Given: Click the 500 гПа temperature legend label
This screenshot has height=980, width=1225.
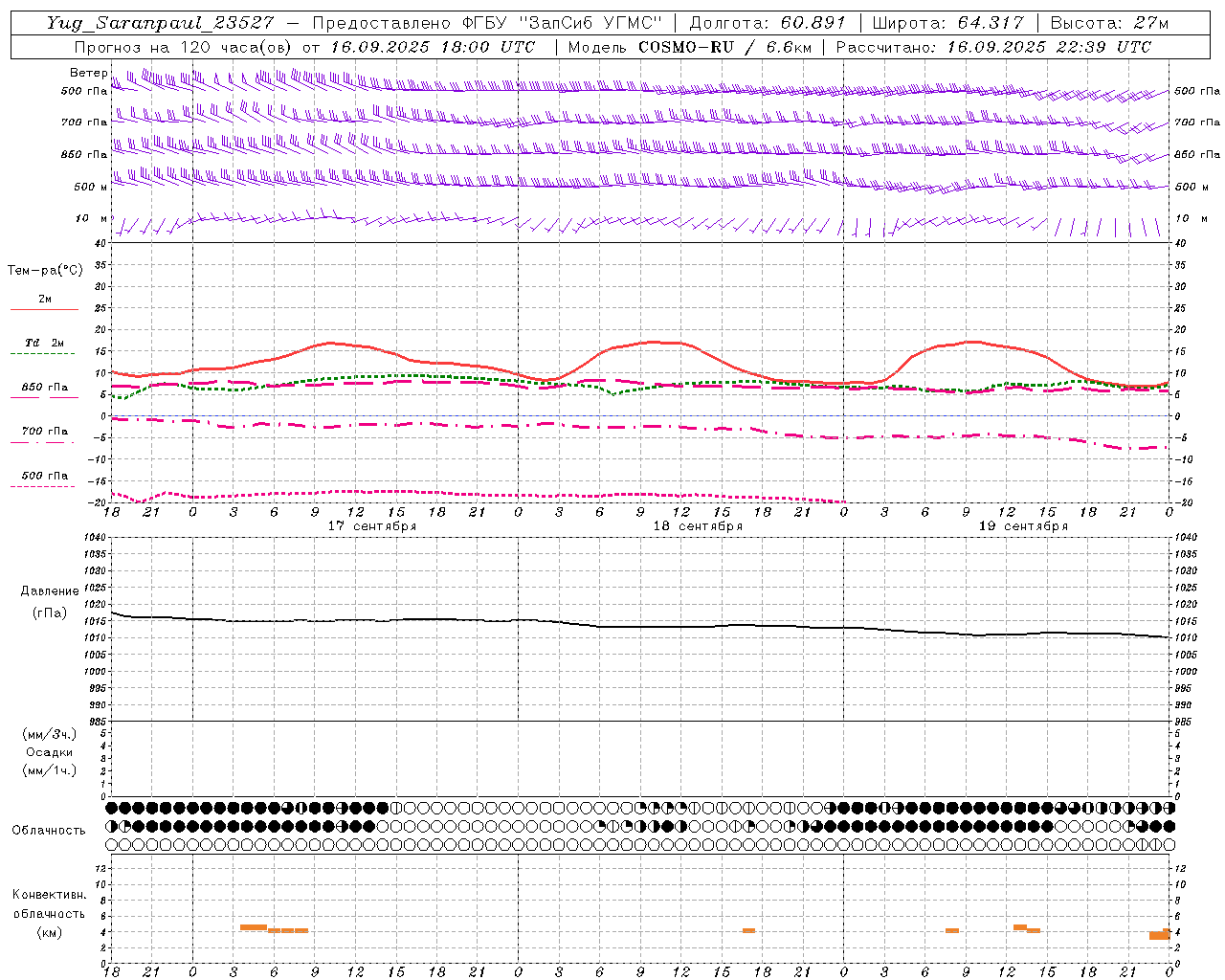Looking at the screenshot, I should pos(45,476).
